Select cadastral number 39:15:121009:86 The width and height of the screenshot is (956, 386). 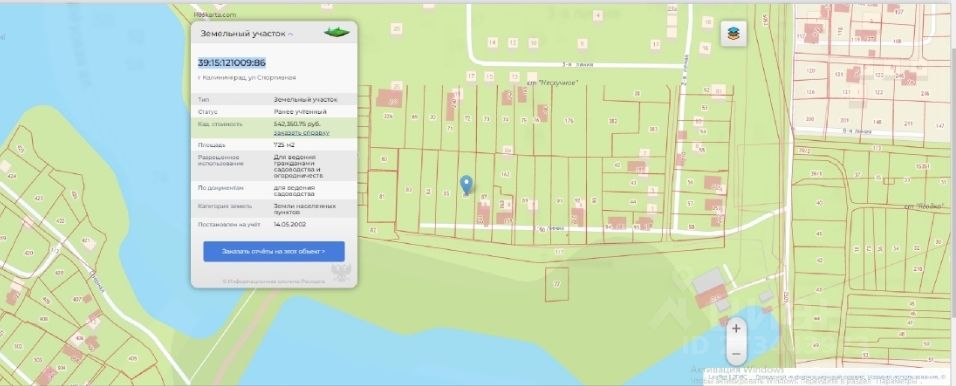tap(232, 63)
